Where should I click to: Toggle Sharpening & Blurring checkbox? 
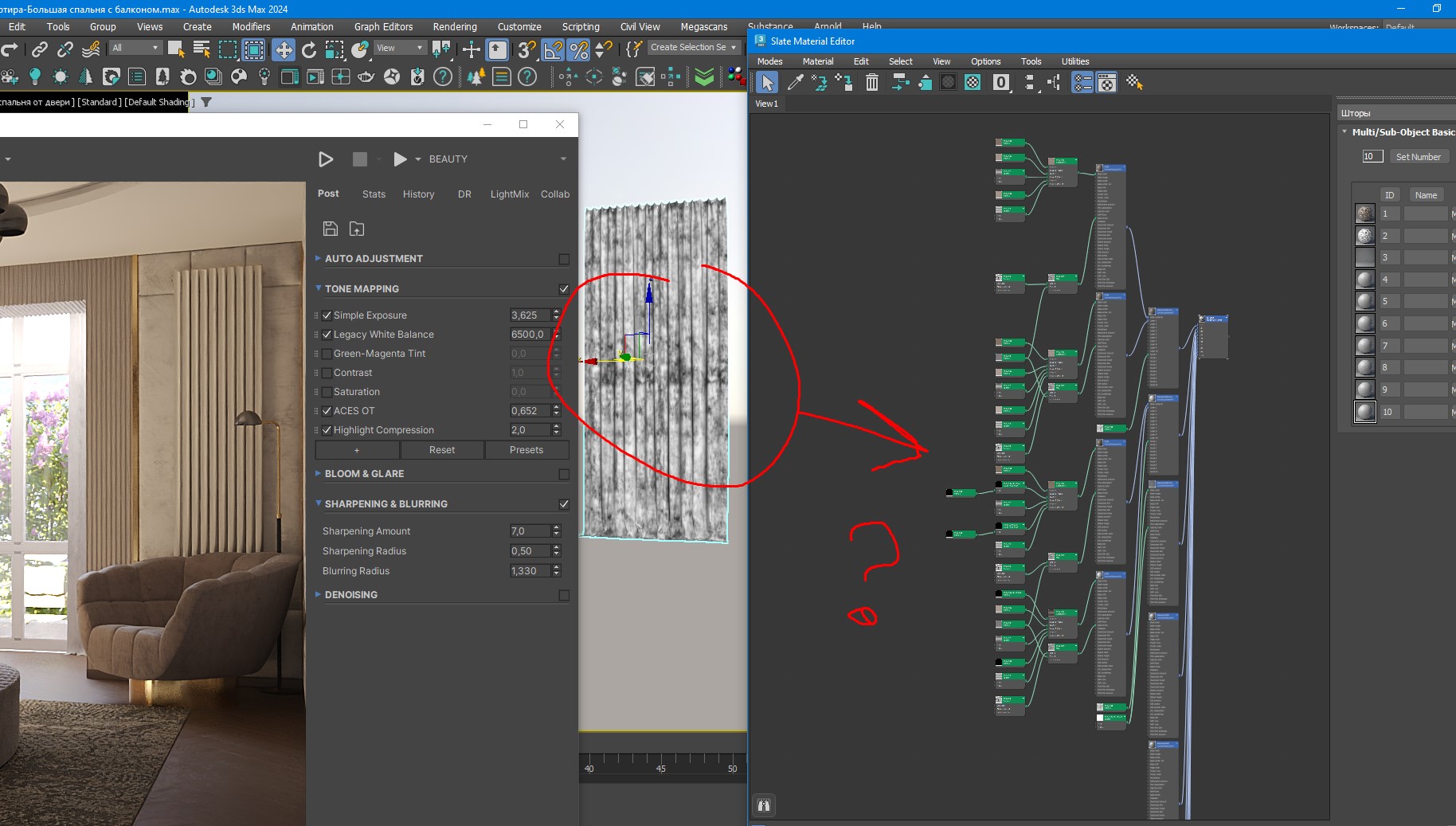click(564, 504)
